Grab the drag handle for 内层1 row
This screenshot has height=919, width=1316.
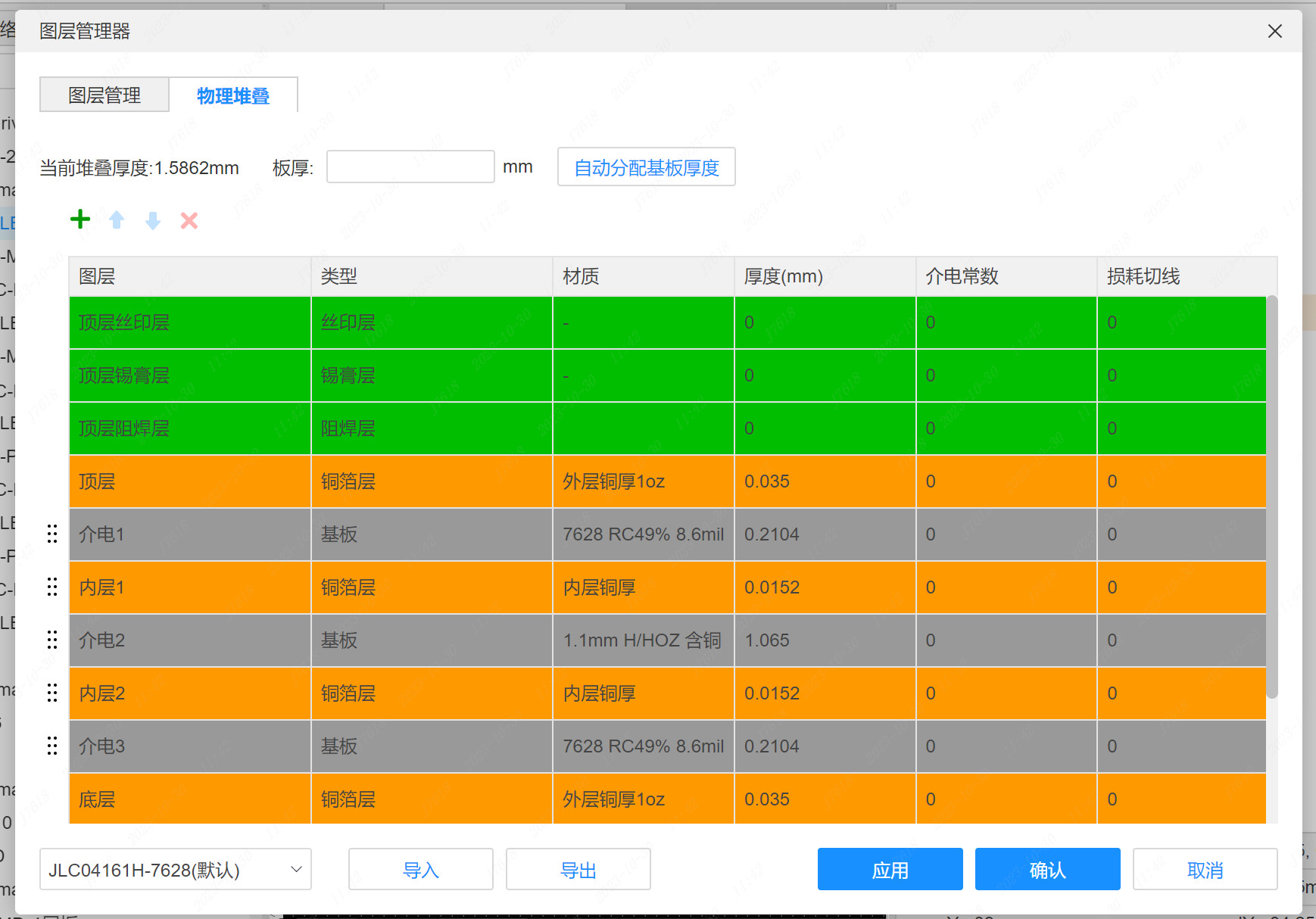click(x=52, y=587)
